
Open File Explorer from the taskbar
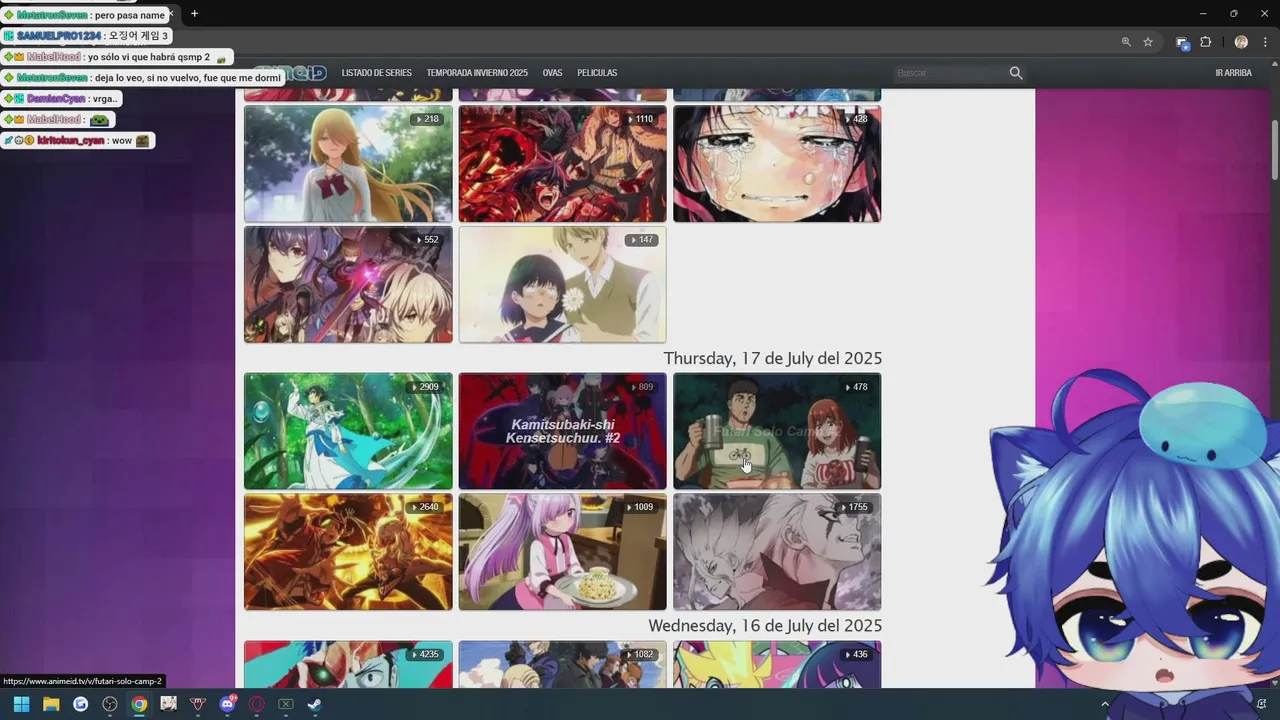(x=51, y=704)
